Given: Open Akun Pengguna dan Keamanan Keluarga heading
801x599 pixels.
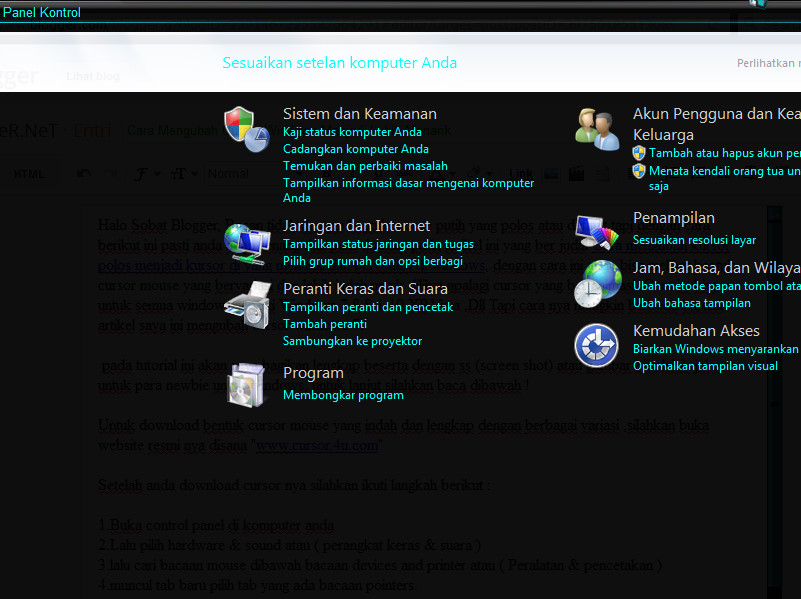Looking at the screenshot, I should [717, 124].
